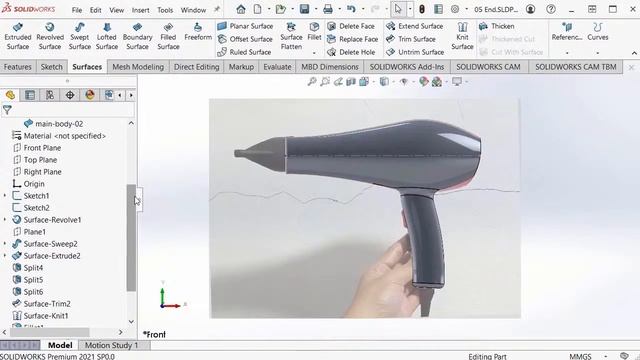Expand the Surface-Revolve1 tree node
640x360 pixels.
(x=5, y=220)
